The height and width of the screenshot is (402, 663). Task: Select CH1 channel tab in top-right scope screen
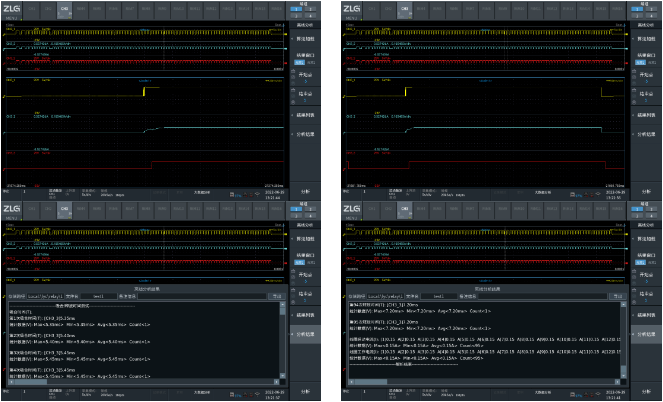click(372, 11)
